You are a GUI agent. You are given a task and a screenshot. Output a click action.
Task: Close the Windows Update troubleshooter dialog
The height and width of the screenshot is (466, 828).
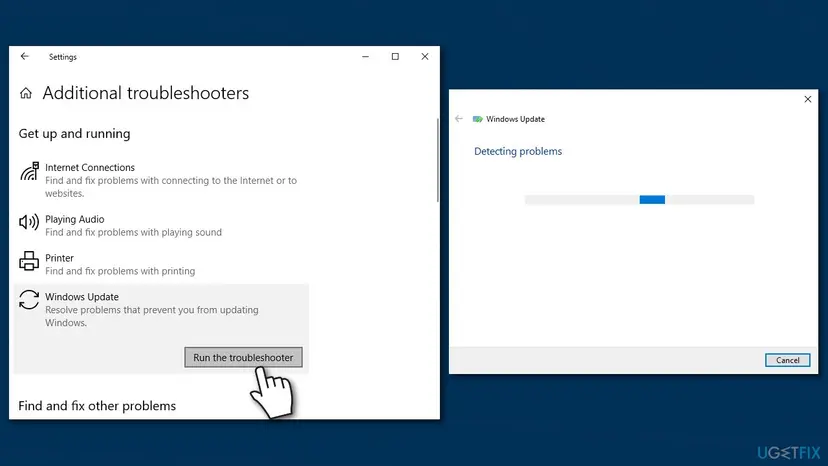point(807,99)
